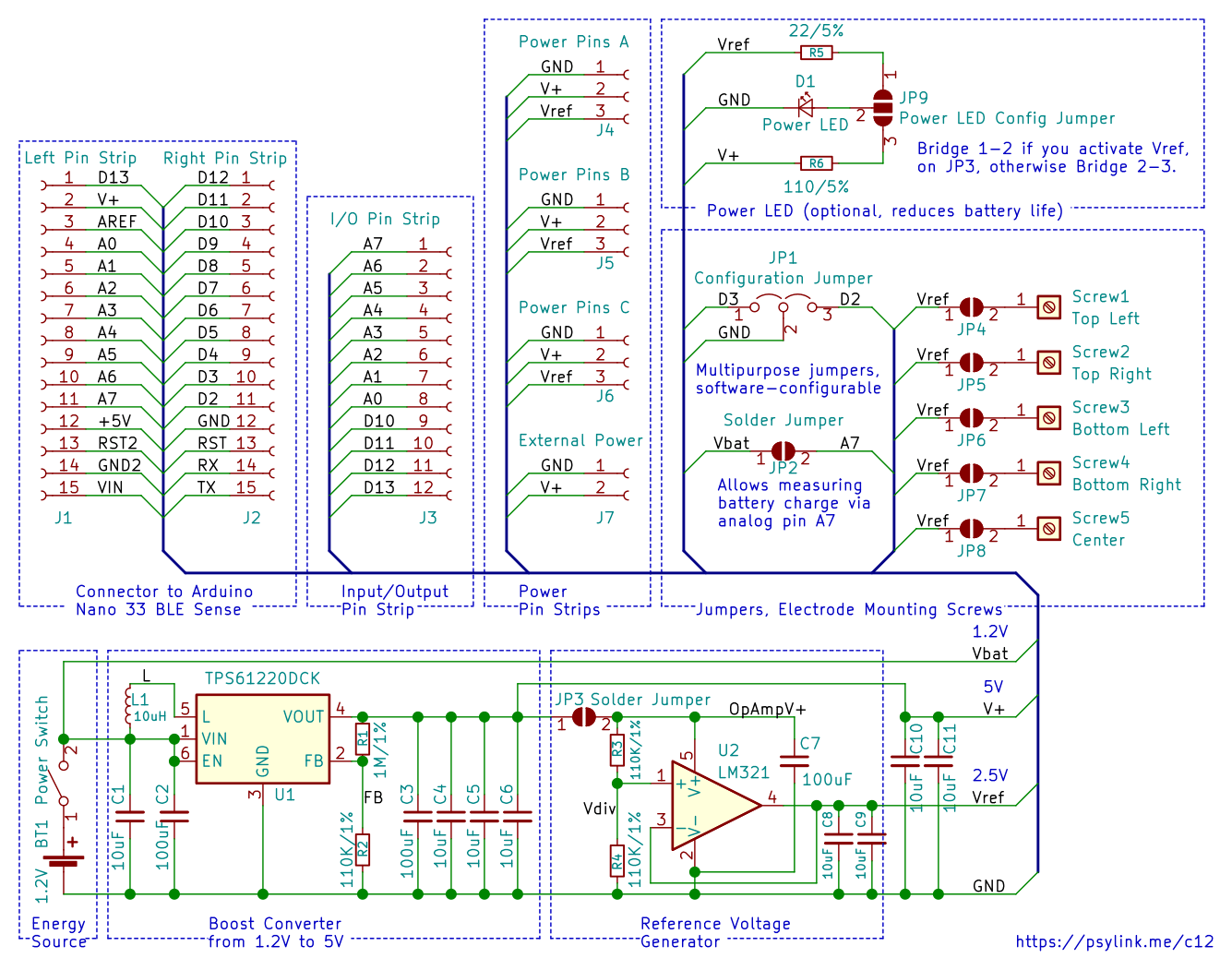
Task: Click the RX pin label on J2
Action: [208, 465]
